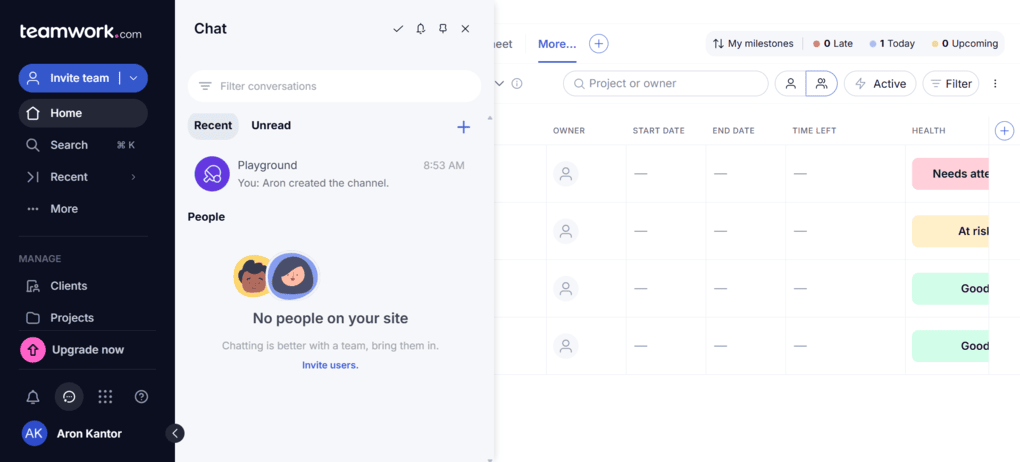
Task: Toggle the Active projects filter
Action: click(x=879, y=84)
